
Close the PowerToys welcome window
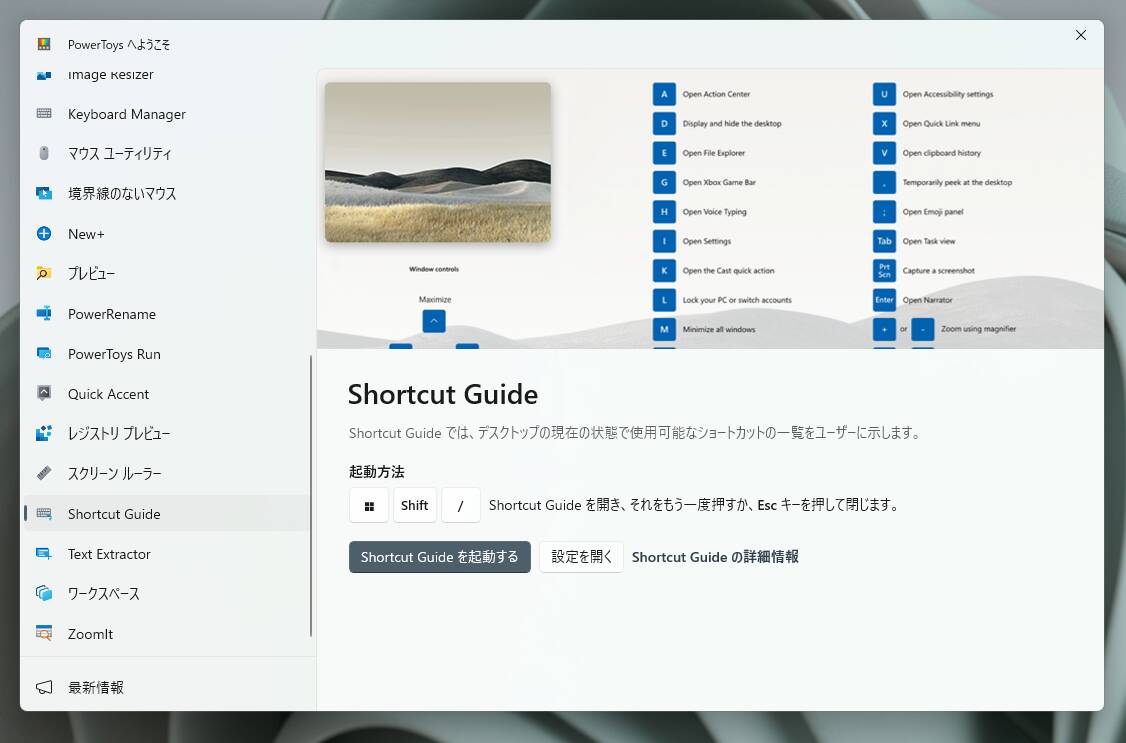click(x=1081, y=35)
